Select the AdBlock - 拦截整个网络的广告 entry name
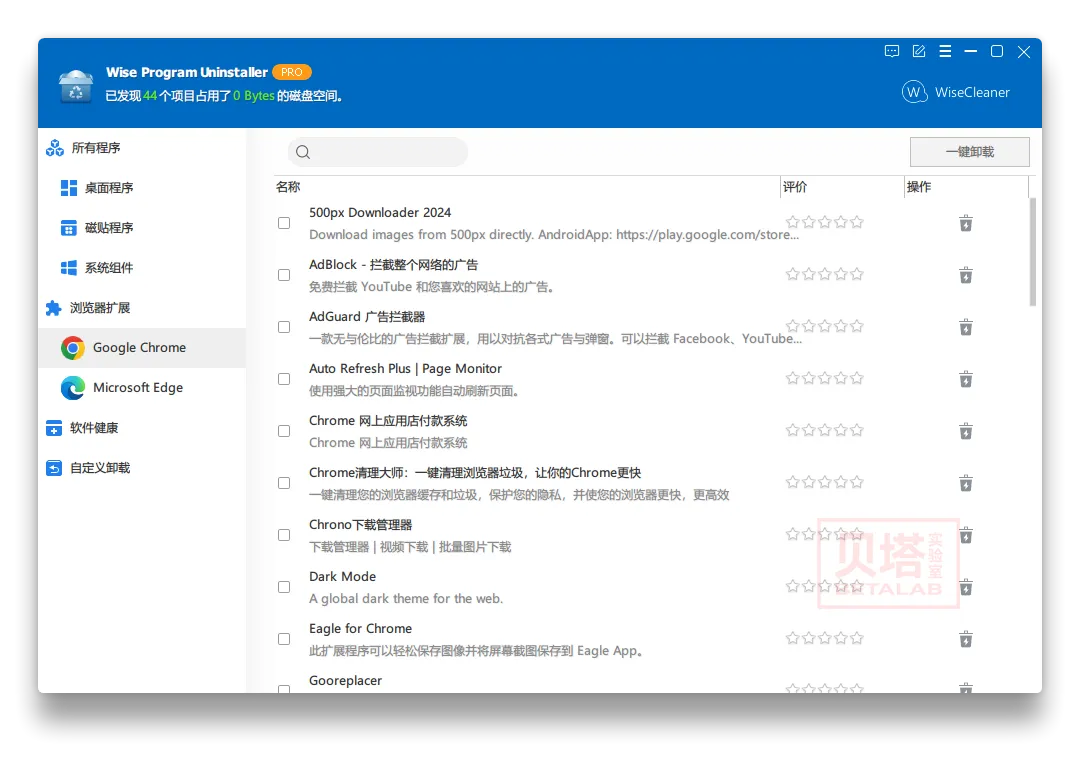Screen dimensions: 1080x759 point(393,264)
